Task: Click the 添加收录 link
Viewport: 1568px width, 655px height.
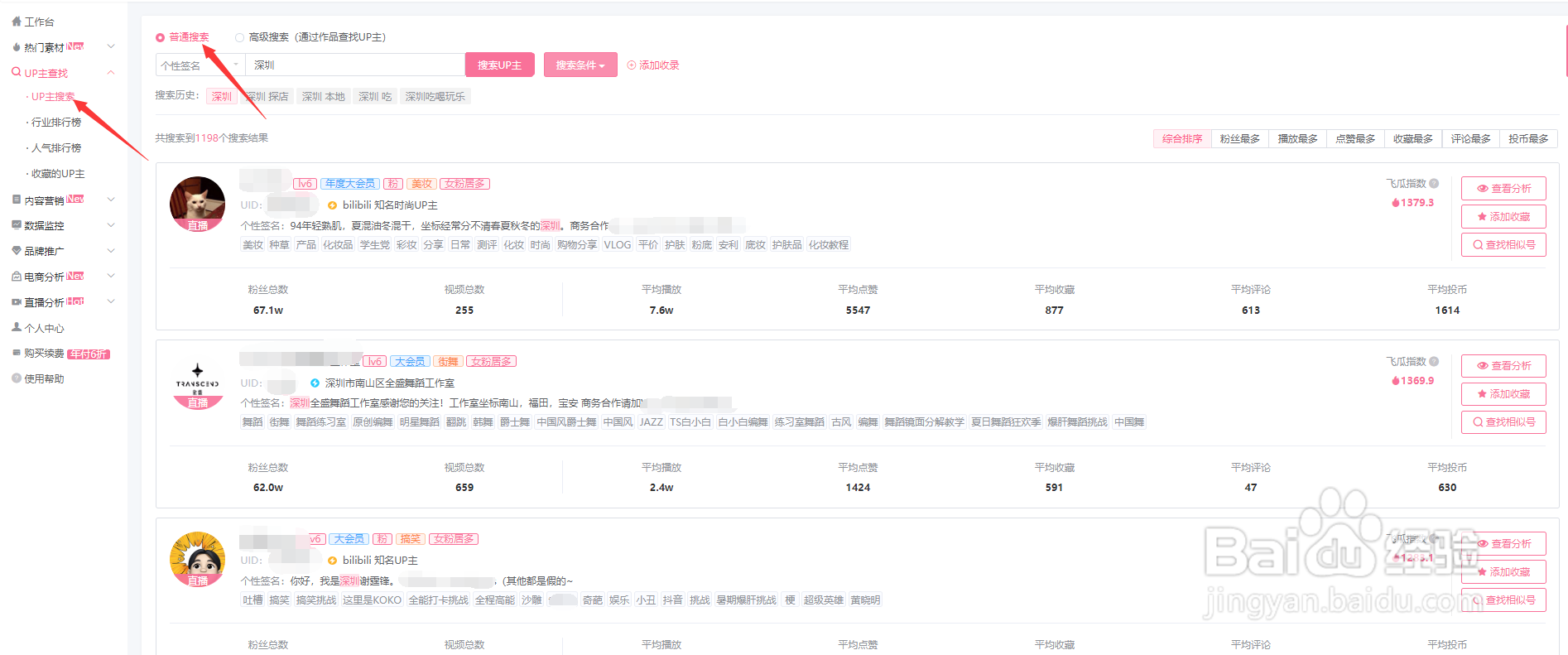Action: pyautogui.click(x=653, y=65)
